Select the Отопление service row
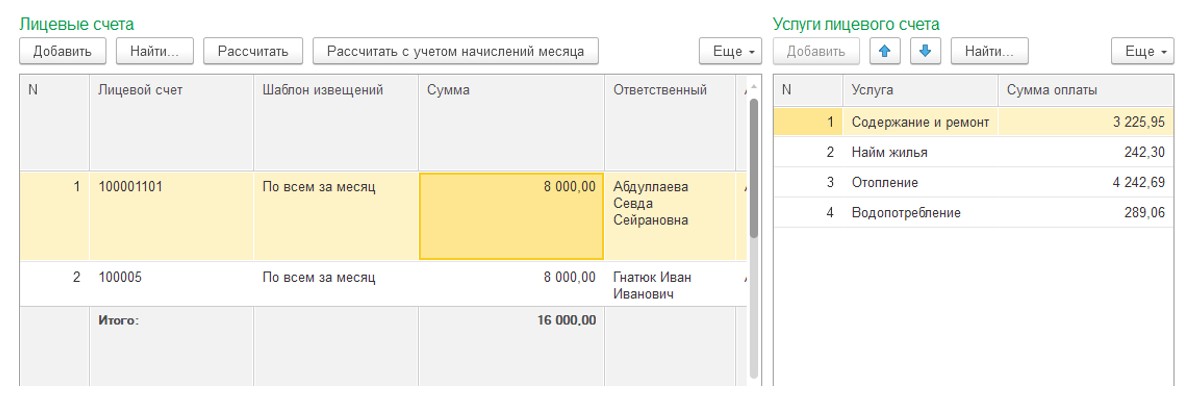 pyautogui.click(x=973, y=182)
